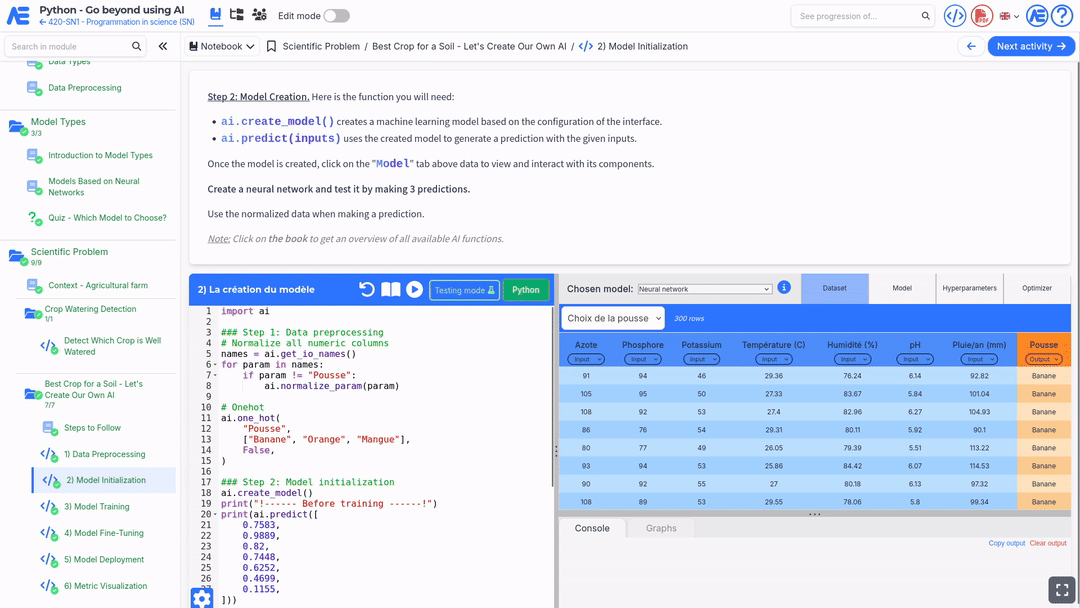Run the code with the play button

pyautogui.click(x=414, y=290)
